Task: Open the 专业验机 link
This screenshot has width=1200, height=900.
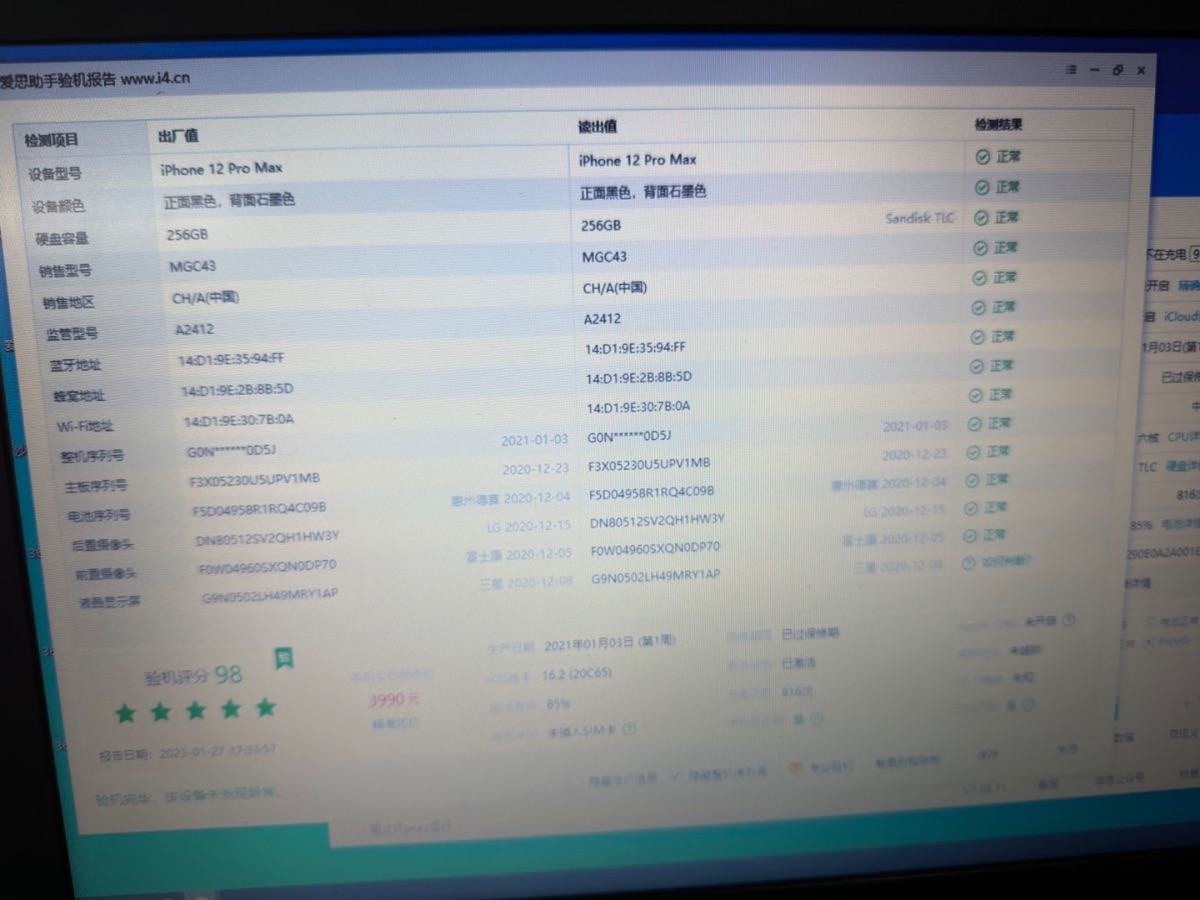Action: pos(831,768)
